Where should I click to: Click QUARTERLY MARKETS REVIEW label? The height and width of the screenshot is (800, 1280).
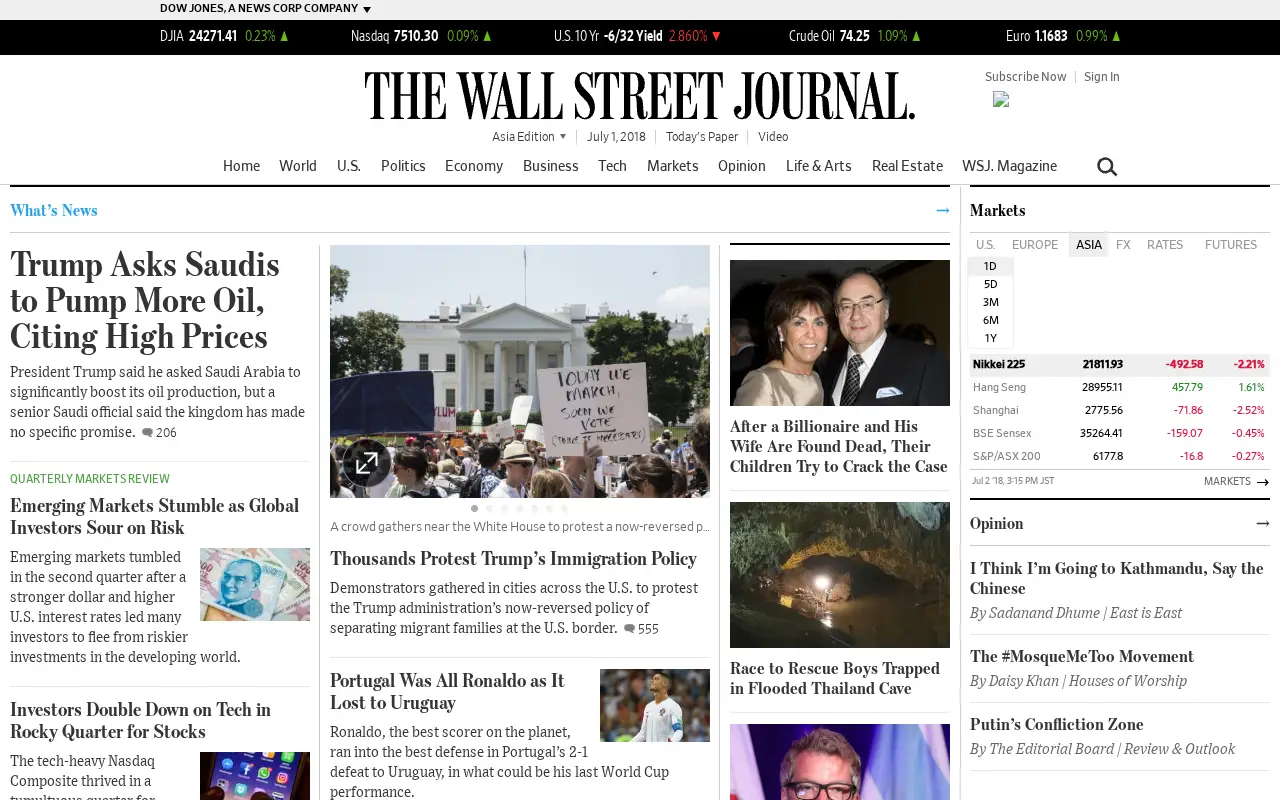[90, 479]
